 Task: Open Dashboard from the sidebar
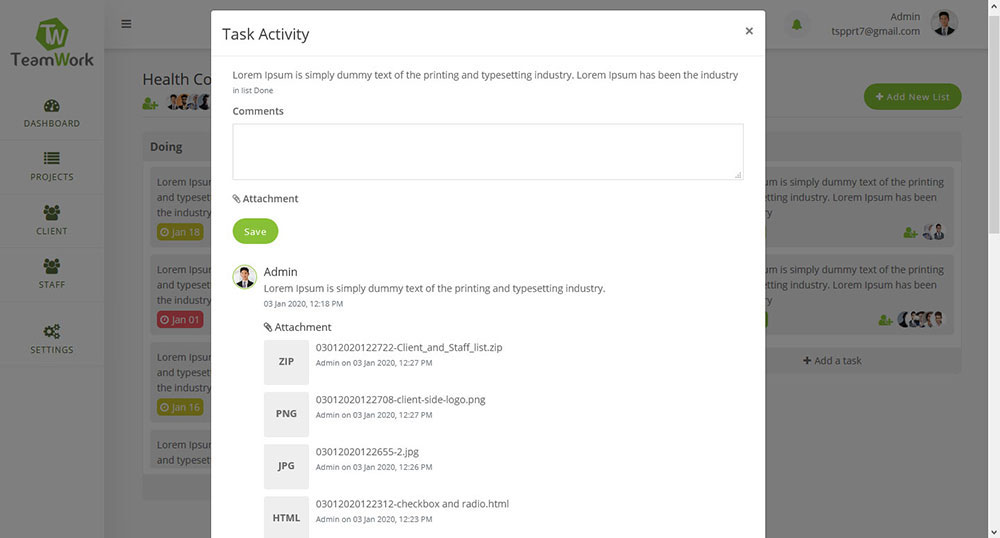(x=52, y=113)
